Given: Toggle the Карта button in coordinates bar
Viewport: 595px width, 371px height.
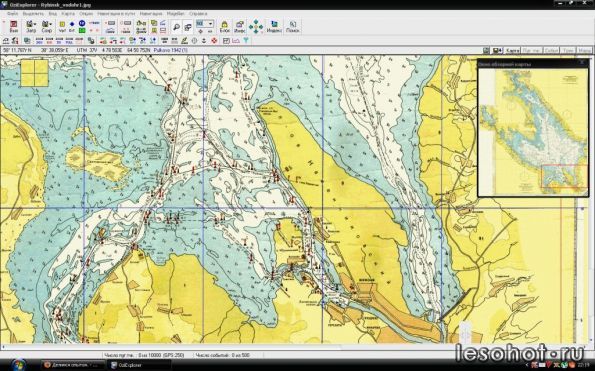Looking at the screenshot, I should [x=512, y=50].
